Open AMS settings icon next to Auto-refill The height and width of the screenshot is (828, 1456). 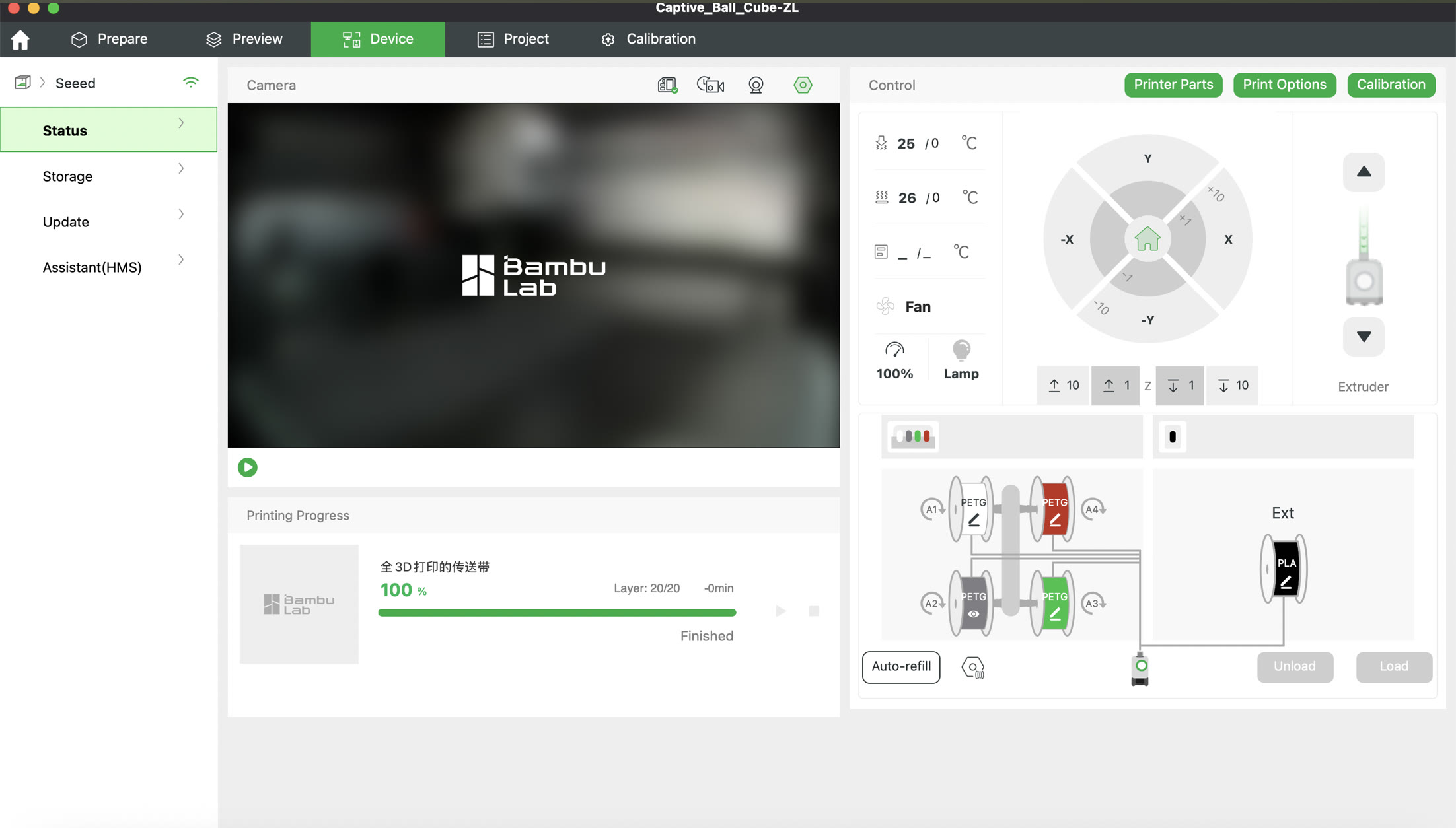tap(973, 668)
